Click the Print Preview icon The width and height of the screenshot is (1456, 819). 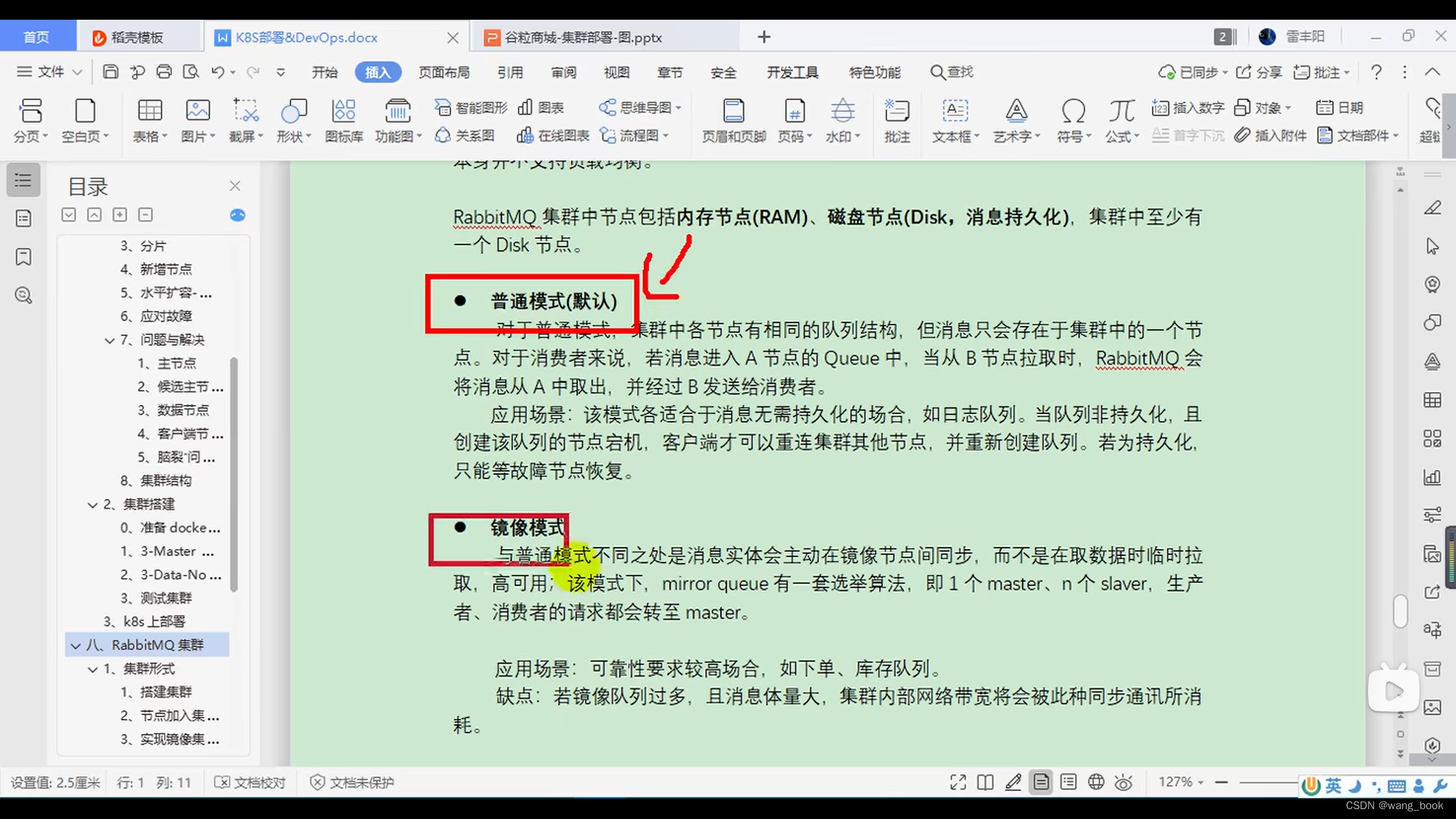pyautogui.click(x=191, y=72)
